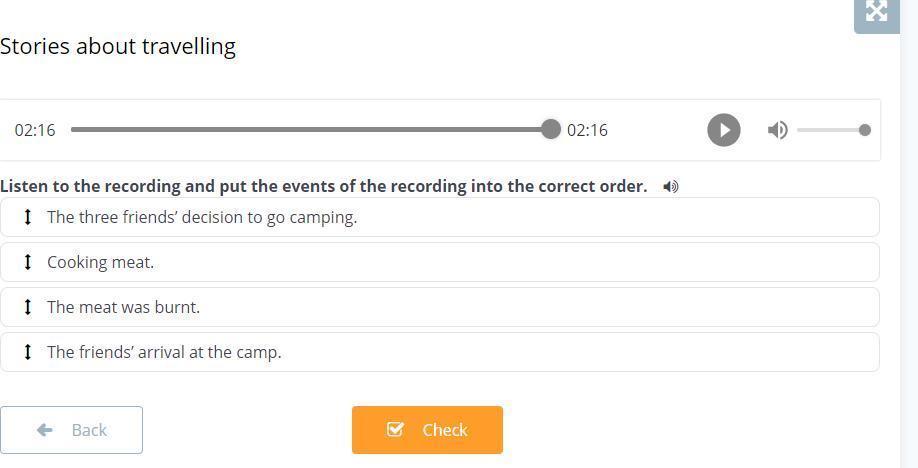This screenshot has height=468, width=918.
Task: Select 'The meat was burnt.' item
Action: point(123,307)
